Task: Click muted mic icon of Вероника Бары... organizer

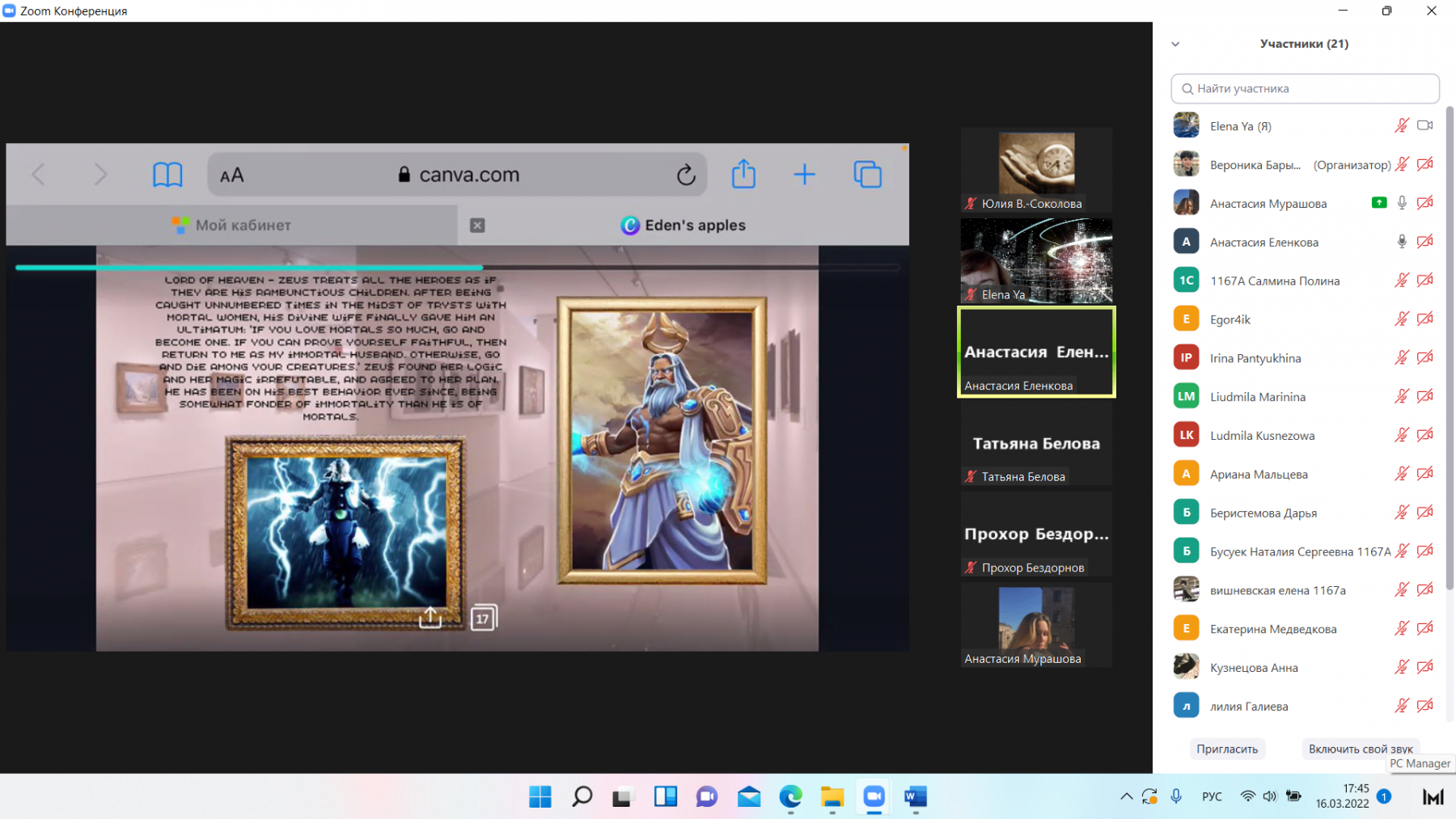Action: pyautogui.click(x=1402, y=164)
